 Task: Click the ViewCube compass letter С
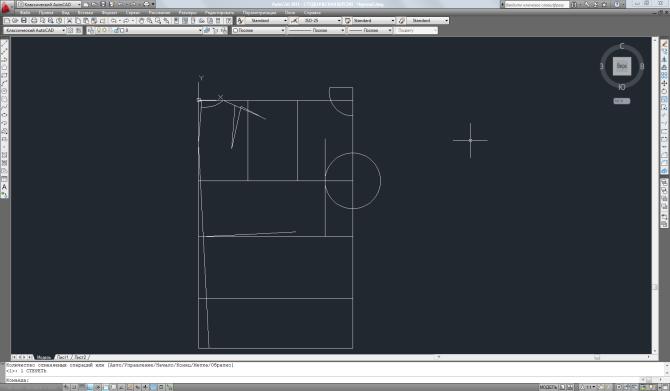[622, 46]
